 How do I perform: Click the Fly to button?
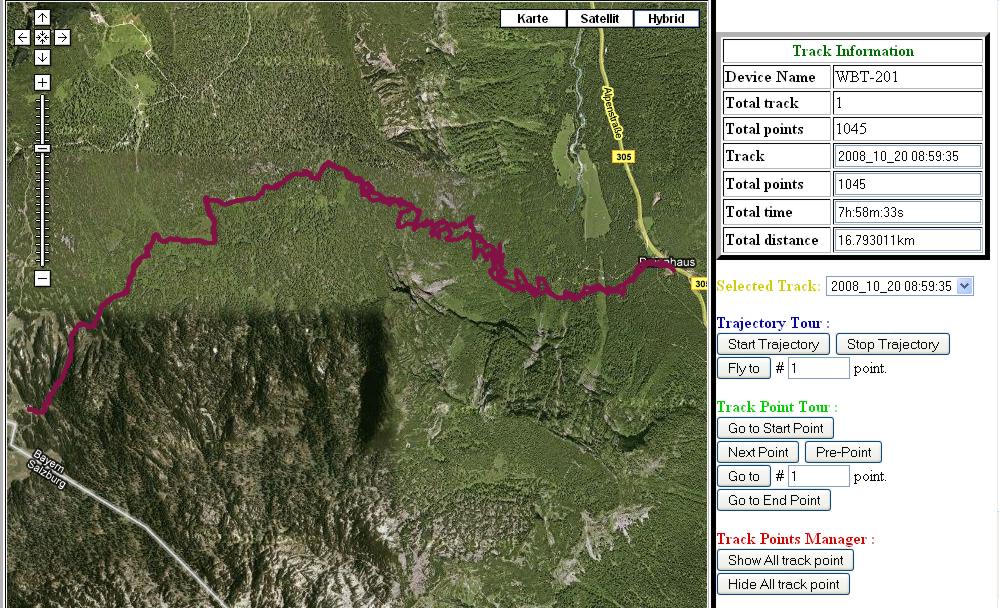(x=743, y=368)
